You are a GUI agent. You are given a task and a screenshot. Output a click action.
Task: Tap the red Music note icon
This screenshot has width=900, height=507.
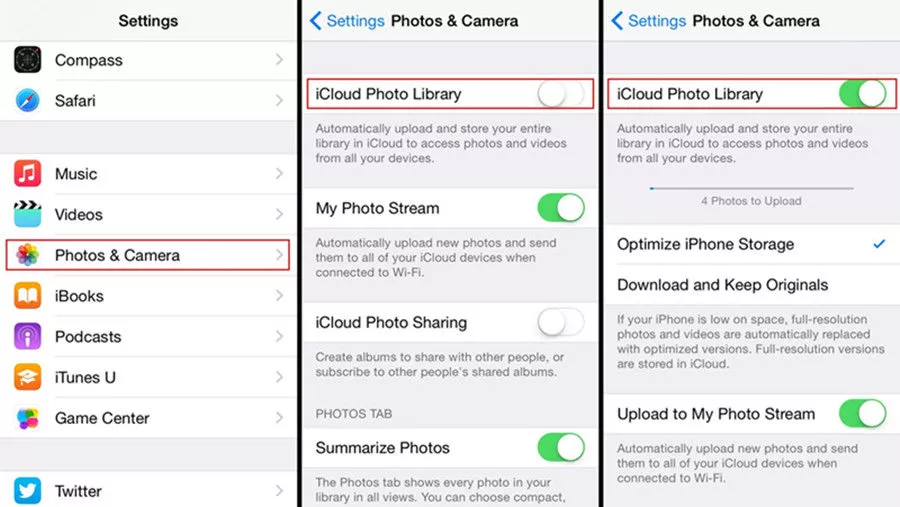tap(28, 173)
